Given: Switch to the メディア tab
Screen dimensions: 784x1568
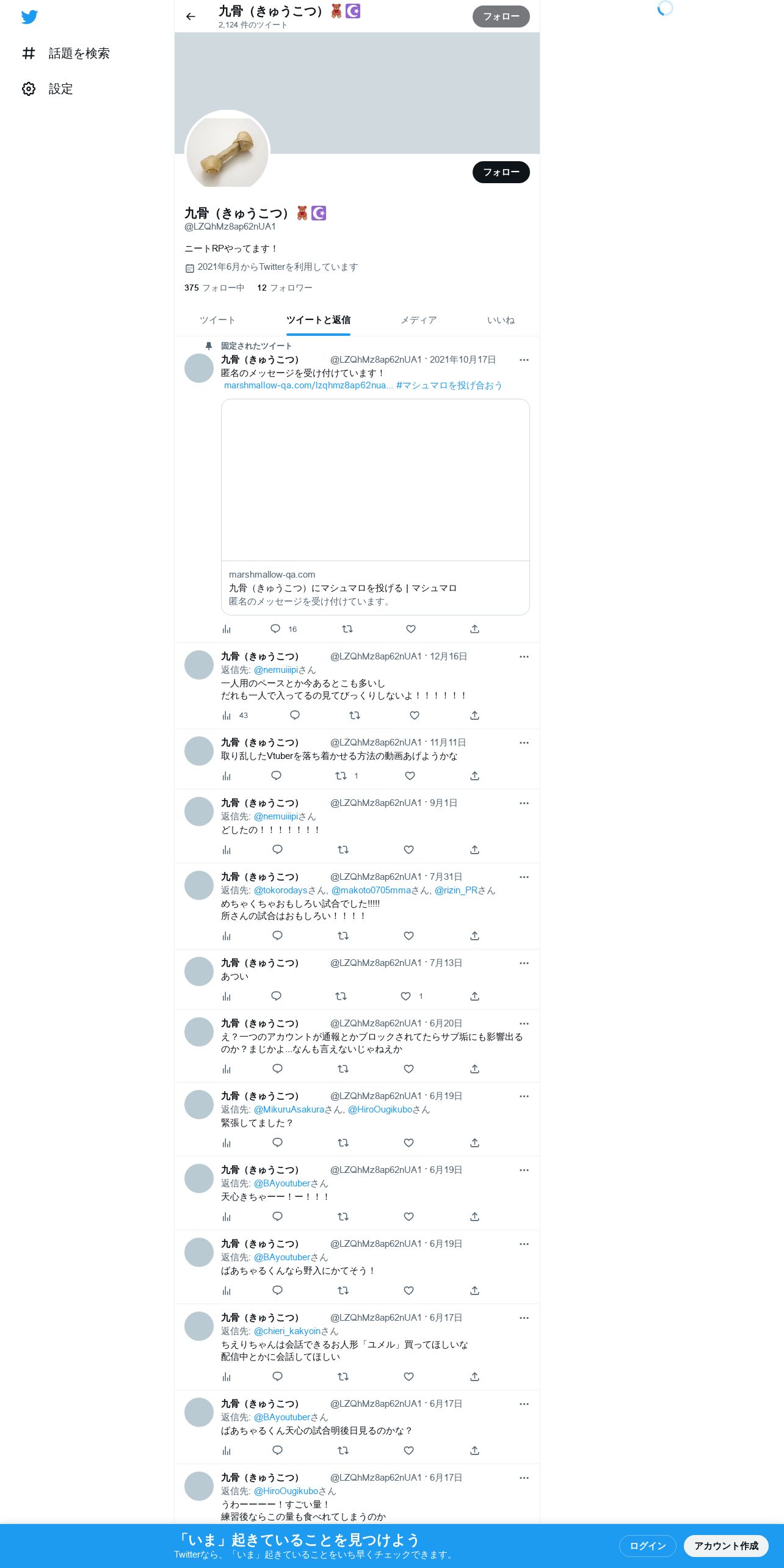Looking at the screenshot, I should coord(419,320).
